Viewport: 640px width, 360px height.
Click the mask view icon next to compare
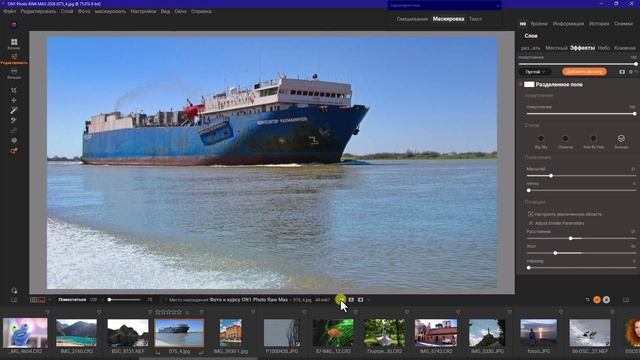pyautogui.click(x=360, y=300)
